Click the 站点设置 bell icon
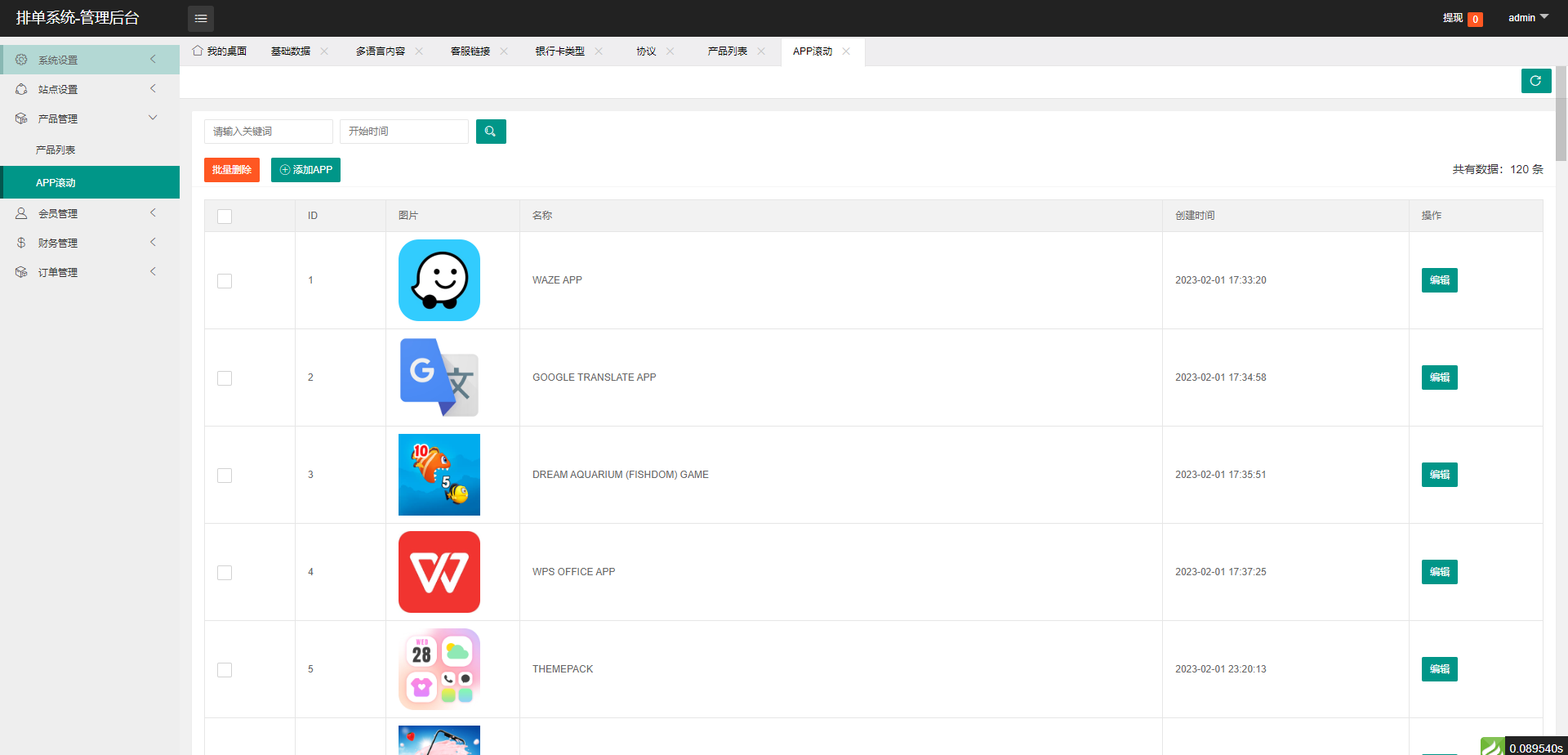Viewport: 1568px width, 755px height. tap(21, 88)
